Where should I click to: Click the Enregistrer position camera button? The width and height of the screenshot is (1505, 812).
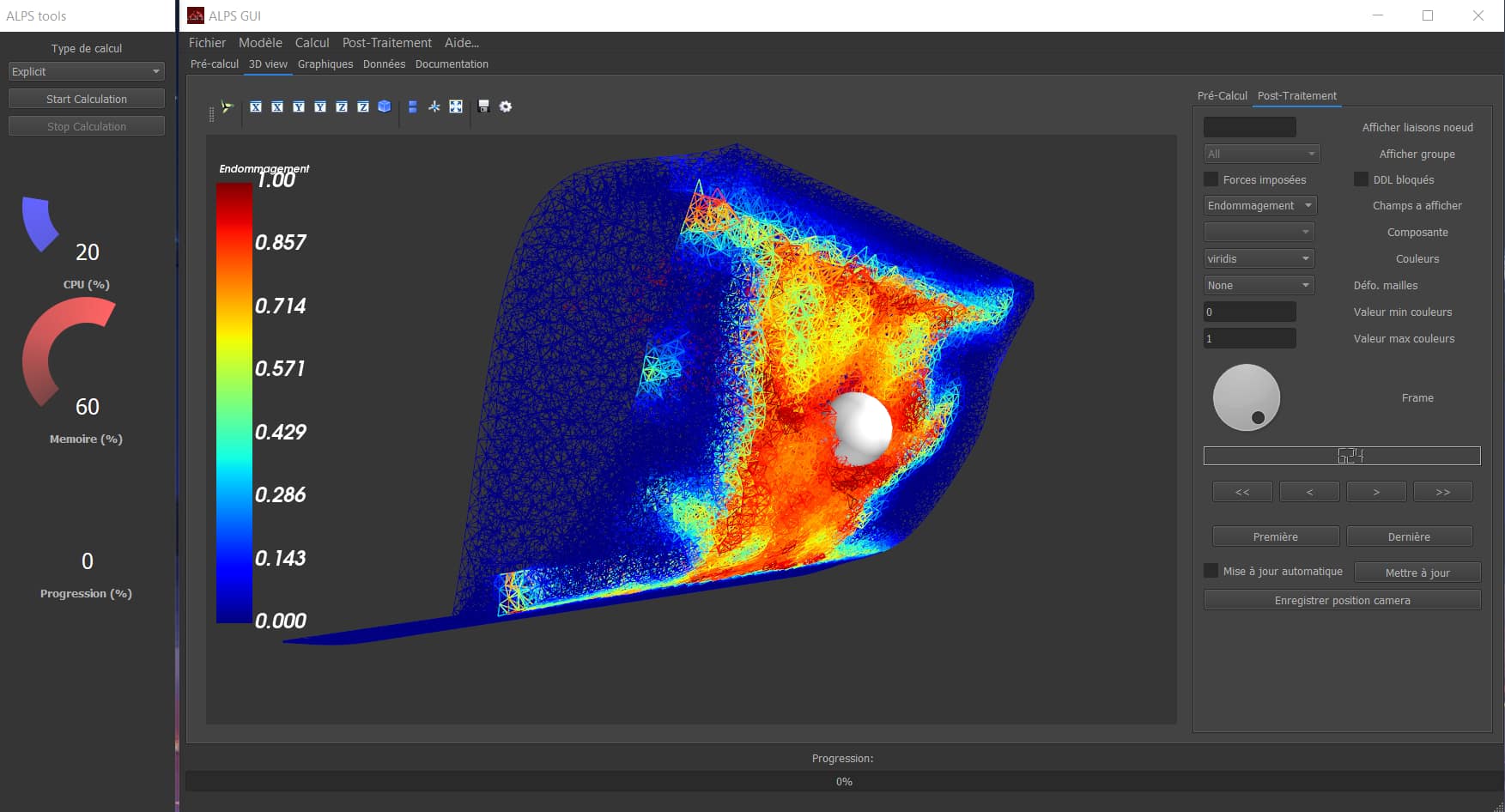coord(1342,600)
